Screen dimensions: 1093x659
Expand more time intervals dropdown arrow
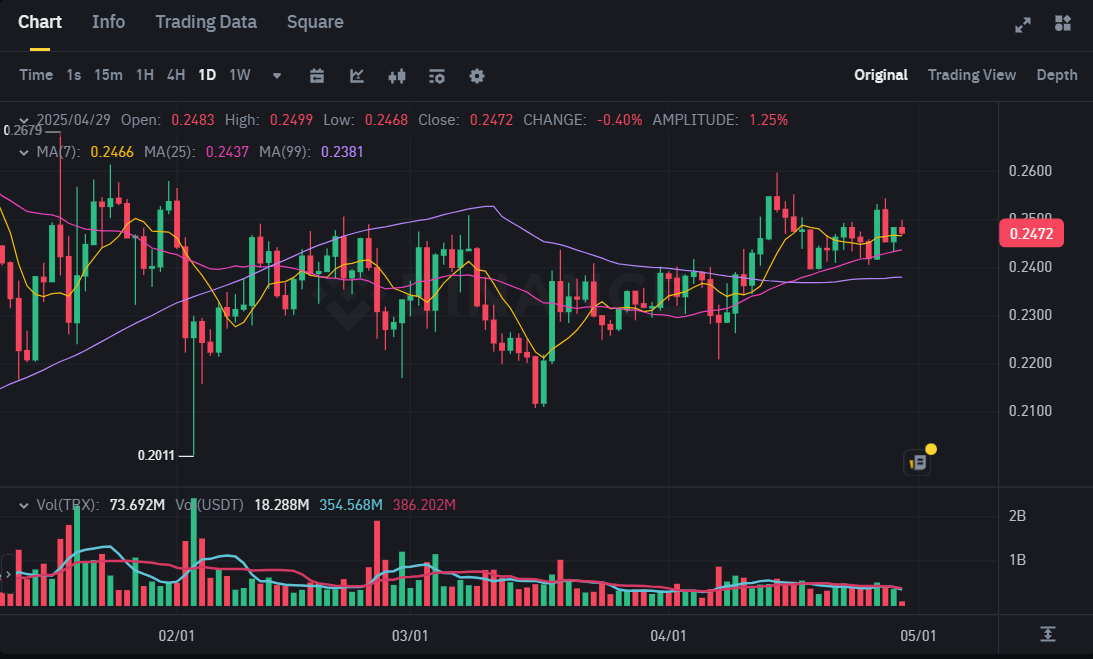click(x=277, y=75)
